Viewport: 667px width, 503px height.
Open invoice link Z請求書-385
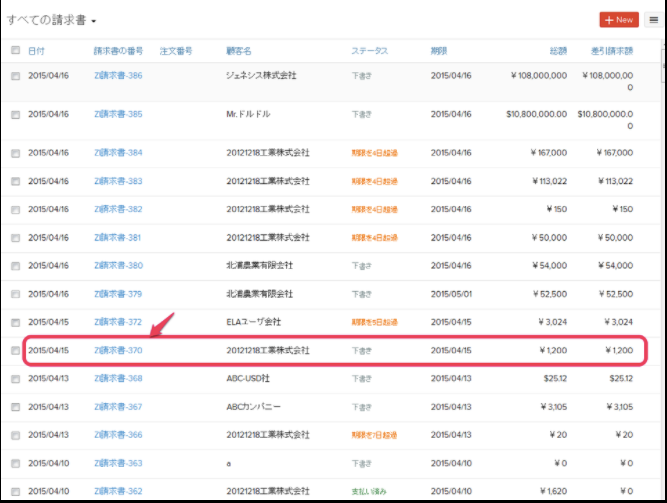117,114
